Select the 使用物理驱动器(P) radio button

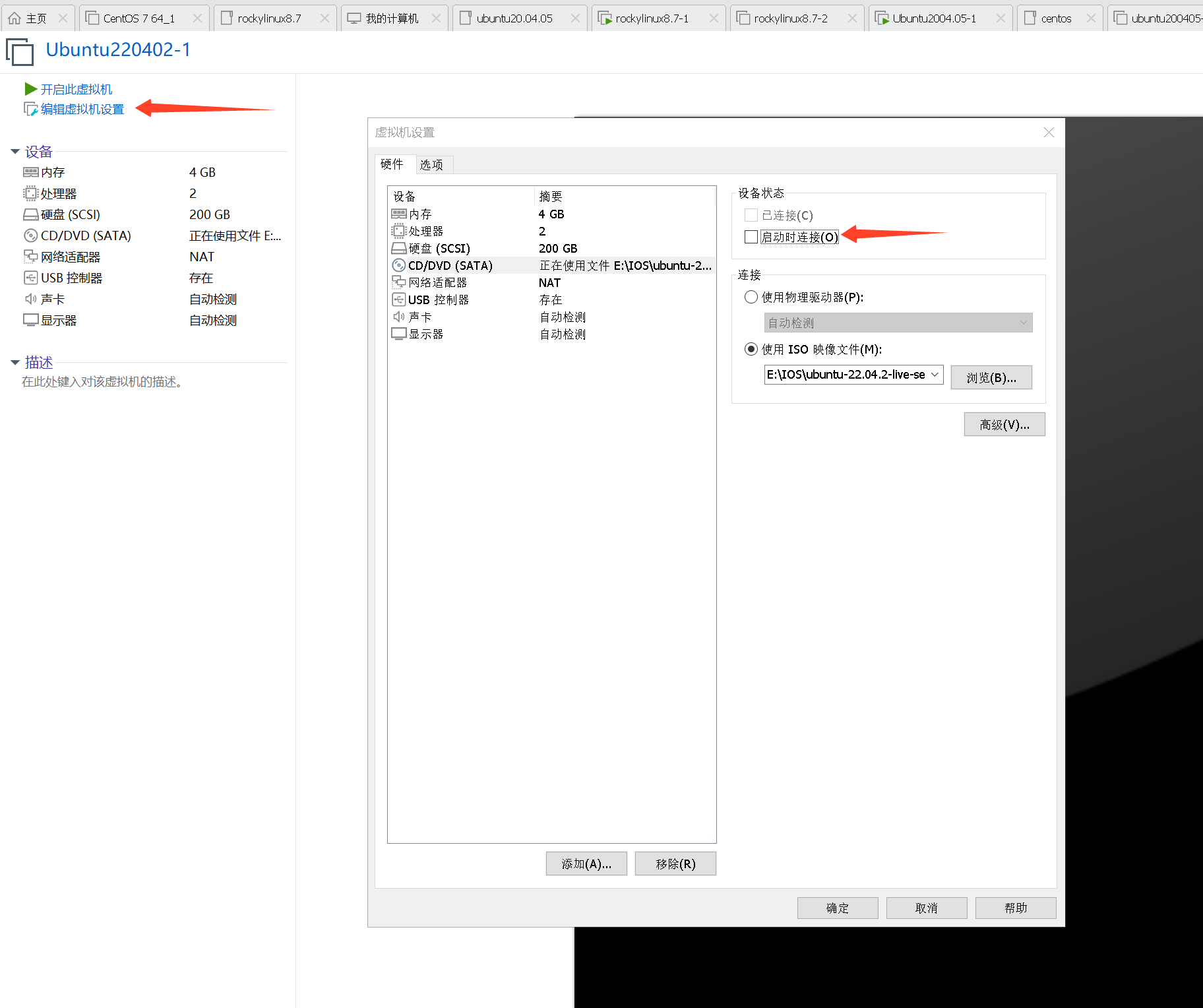point(751,297)
